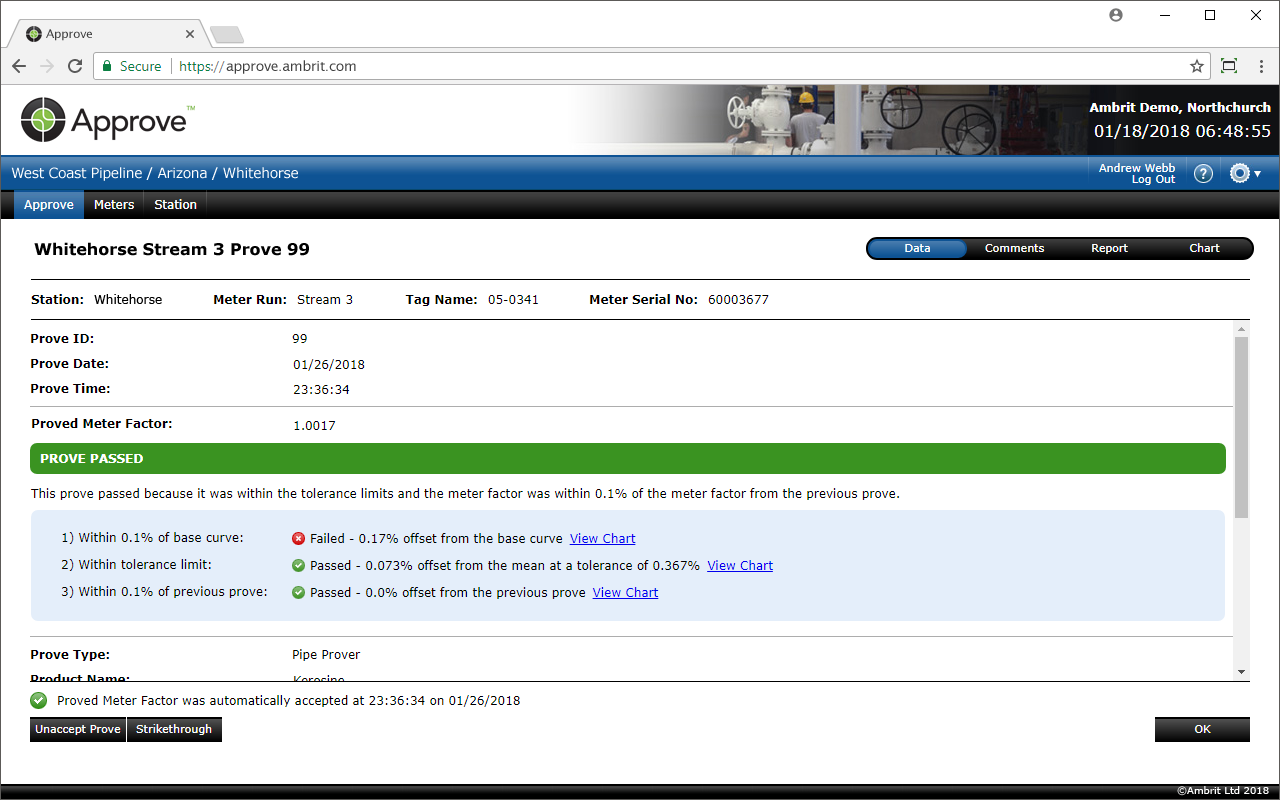Click the Andrew Webb user name

coord(1137,168)
